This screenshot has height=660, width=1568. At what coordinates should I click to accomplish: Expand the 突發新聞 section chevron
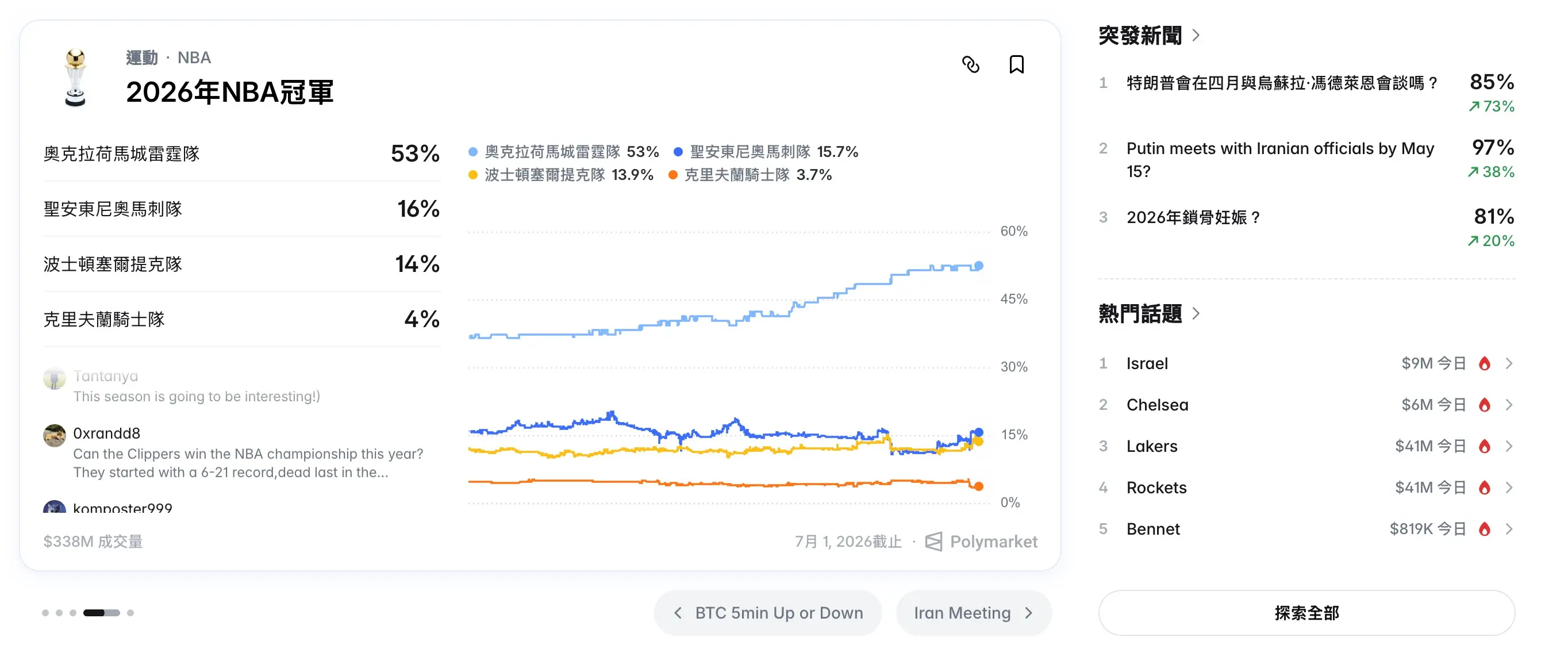[x=1196, y=35]
